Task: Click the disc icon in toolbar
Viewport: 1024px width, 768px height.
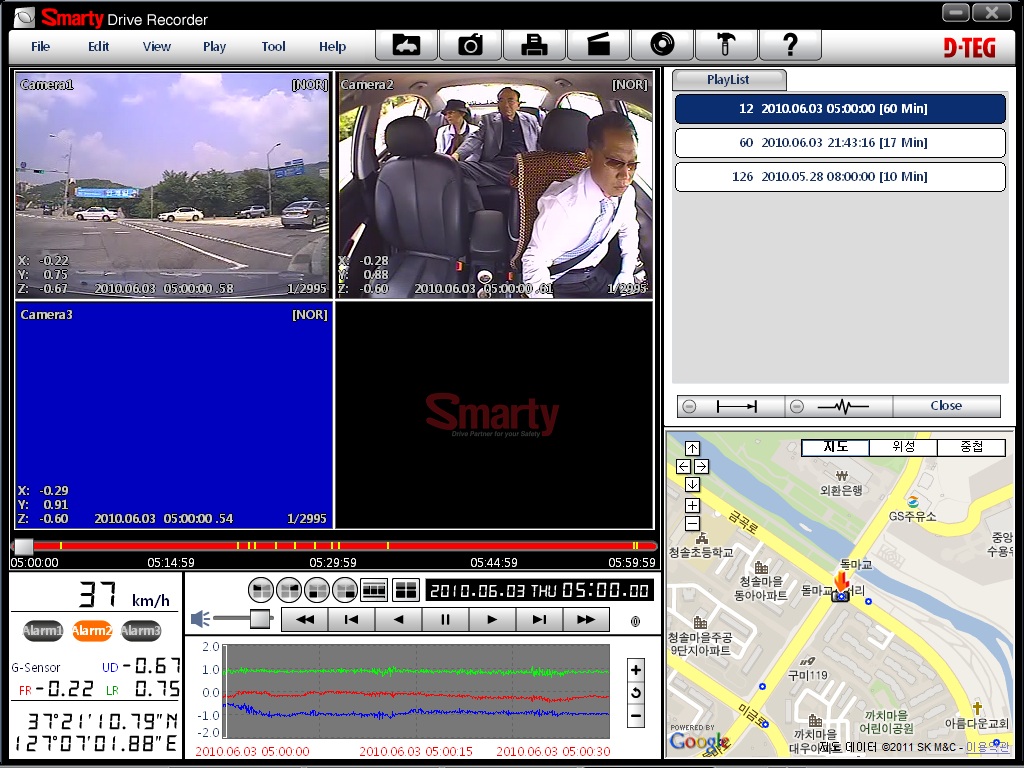Action: coord(662,45)
